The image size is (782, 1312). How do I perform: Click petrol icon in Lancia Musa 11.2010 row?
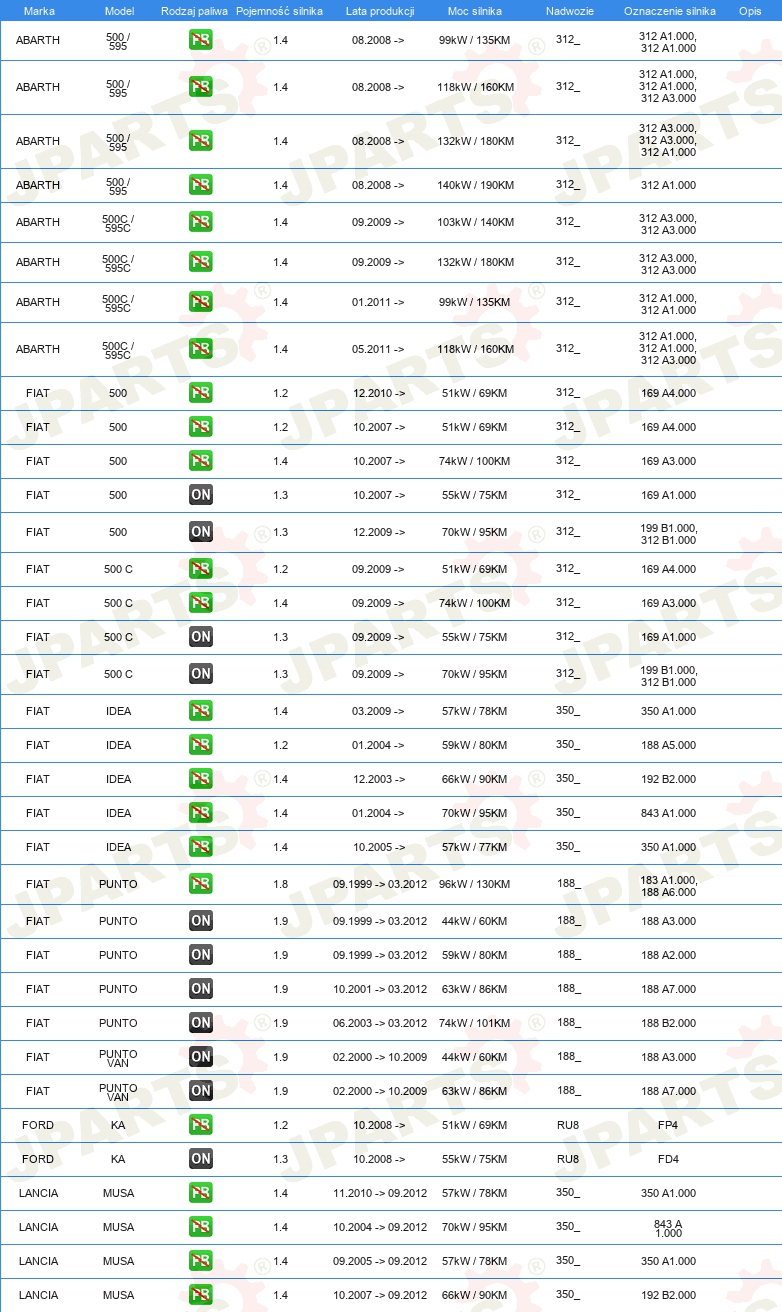tap(201, 1193)
